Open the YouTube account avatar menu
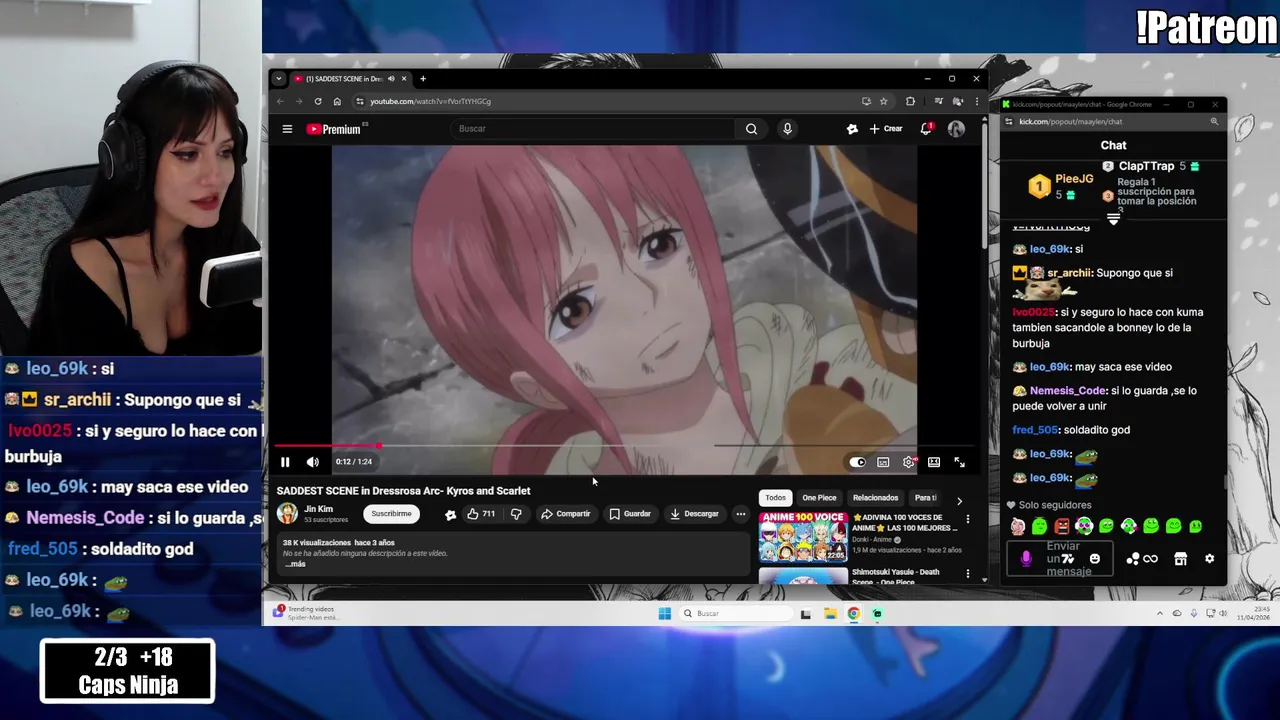 [x=956, y=129]
